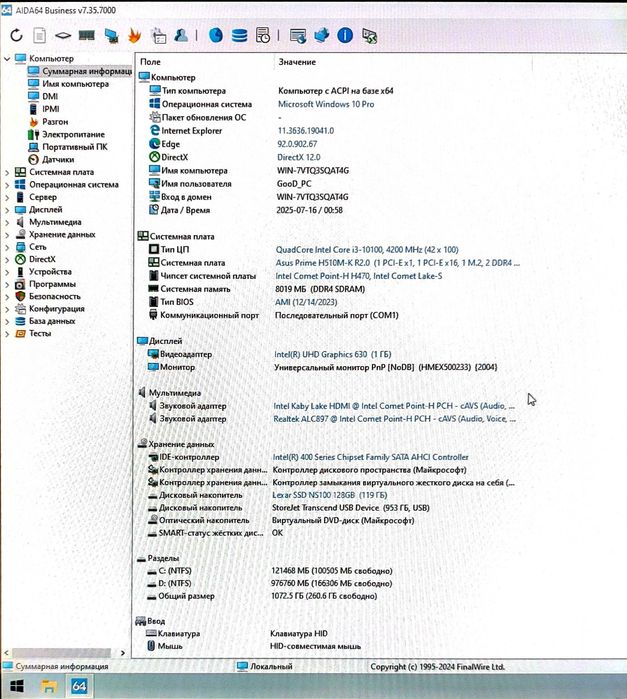
Task: Expand the Дисплей tree node
Action: (x=7, y=210)
